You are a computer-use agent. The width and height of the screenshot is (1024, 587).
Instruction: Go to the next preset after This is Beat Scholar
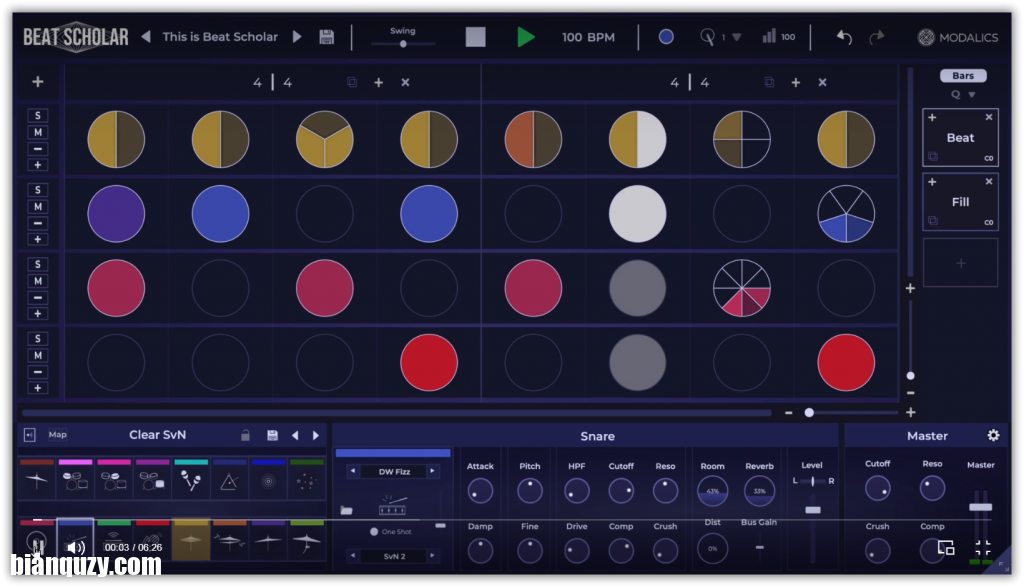point(297,37)
